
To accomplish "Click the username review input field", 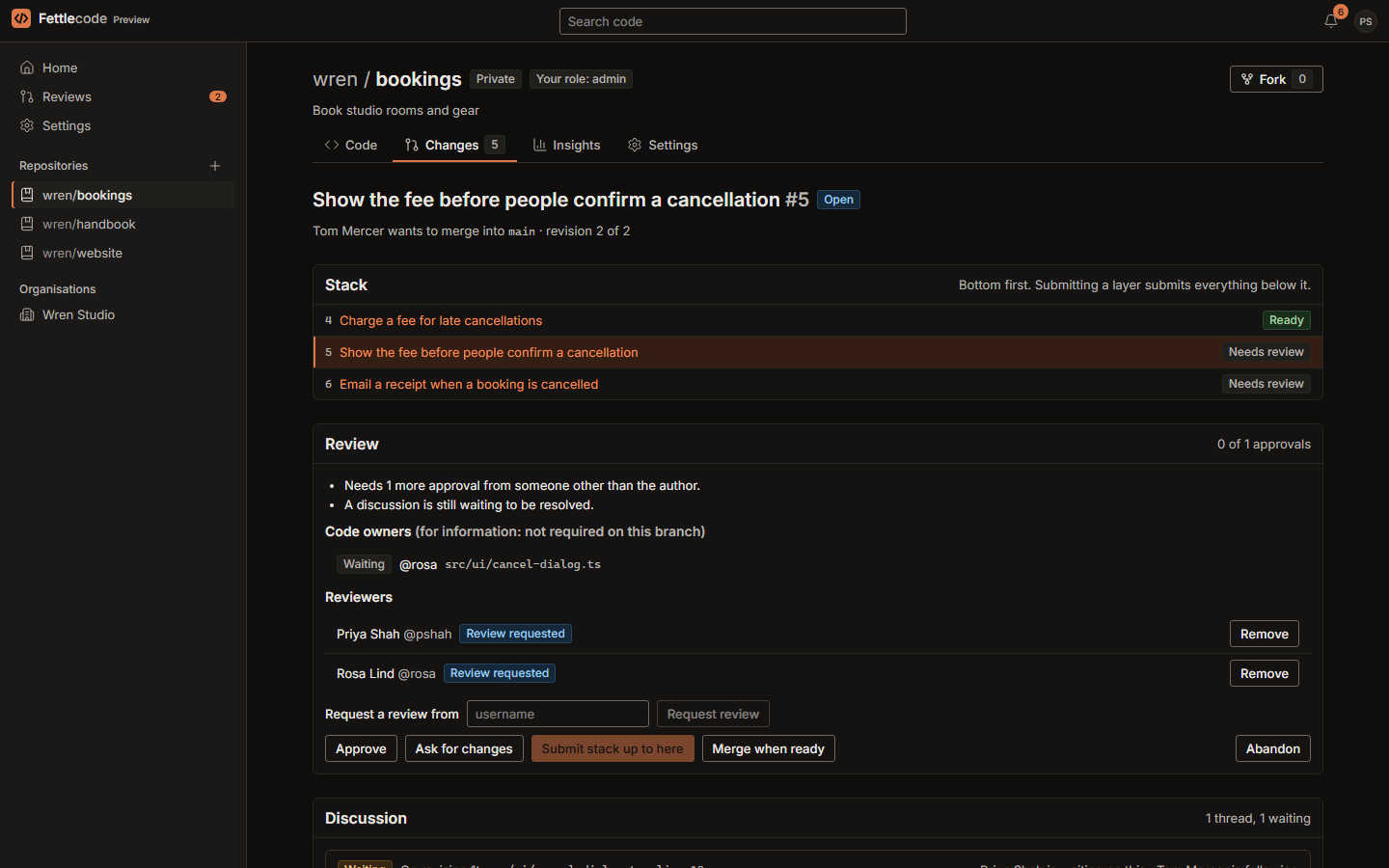I will pos(558,714).
